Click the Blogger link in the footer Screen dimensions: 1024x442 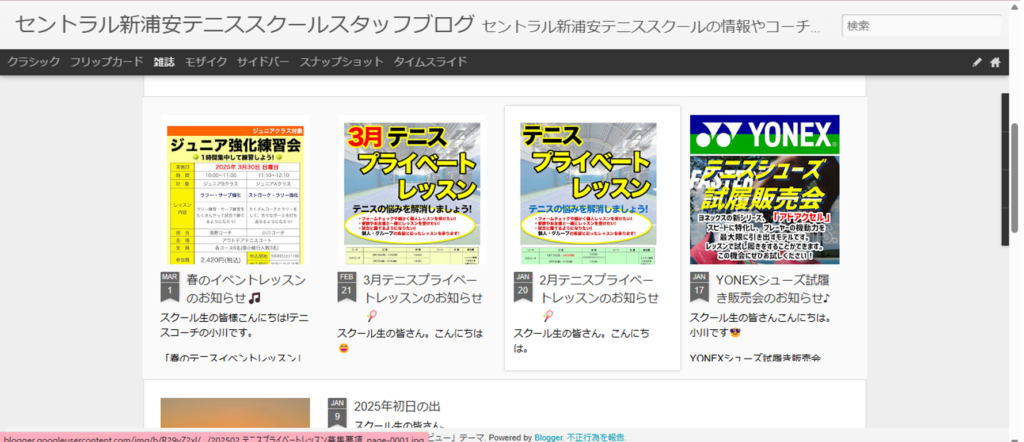(x=549, y=437)
